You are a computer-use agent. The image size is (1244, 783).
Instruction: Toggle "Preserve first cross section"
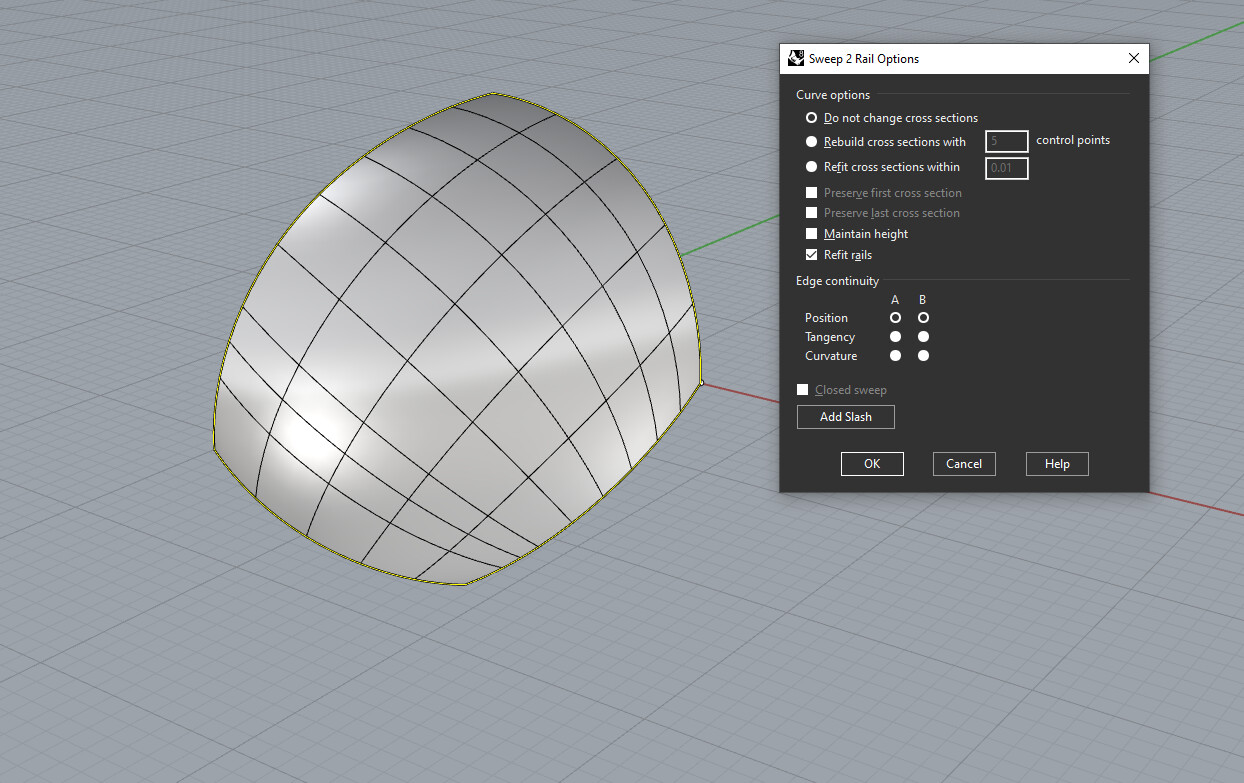click(811, 192)
